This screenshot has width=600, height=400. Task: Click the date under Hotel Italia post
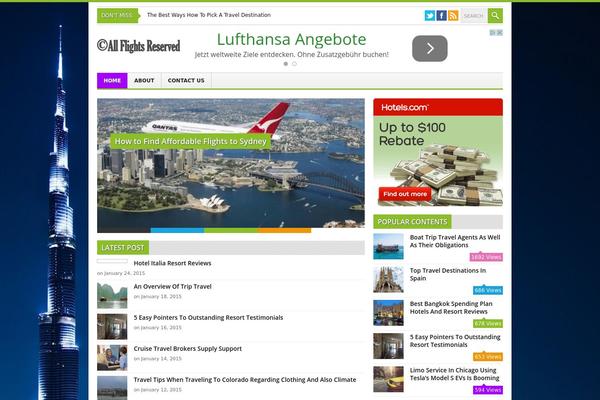tap(121, 273)
